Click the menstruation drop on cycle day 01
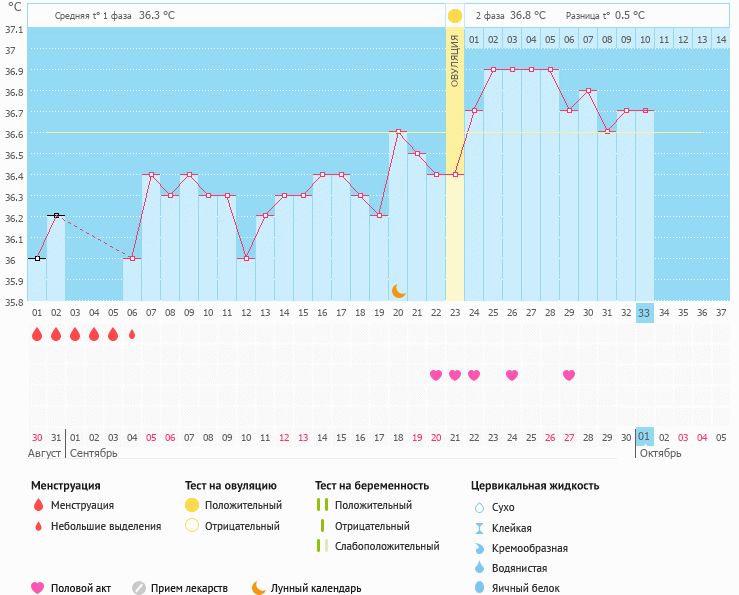 [37, 334]
